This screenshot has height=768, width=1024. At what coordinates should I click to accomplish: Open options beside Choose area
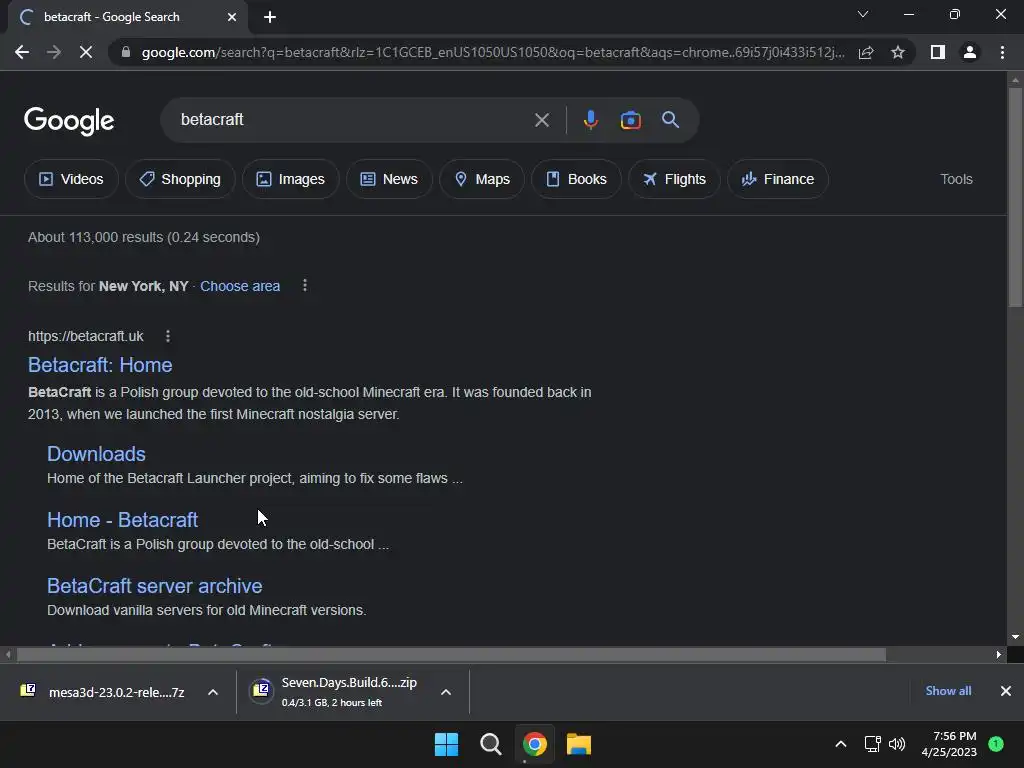pyautogui.click(x=305, y=285)
